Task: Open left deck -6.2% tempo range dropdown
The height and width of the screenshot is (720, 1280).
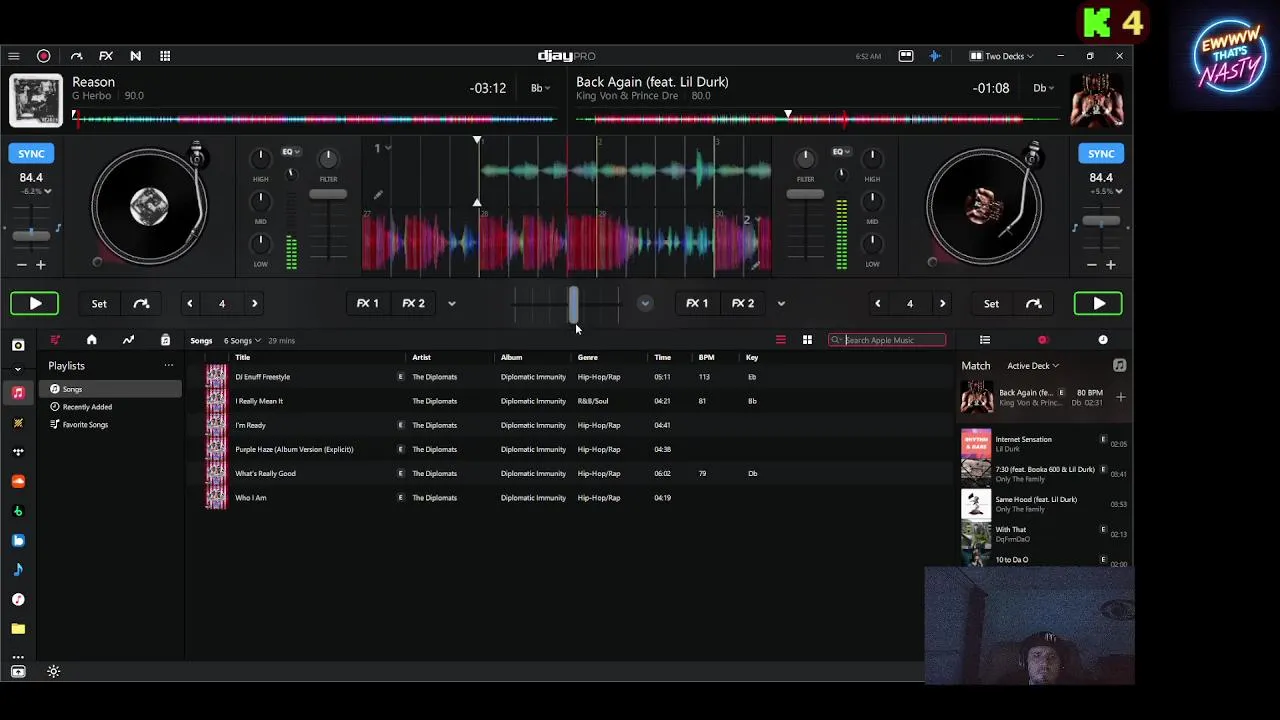Action: pyautogui.click(x=35, y=191)
